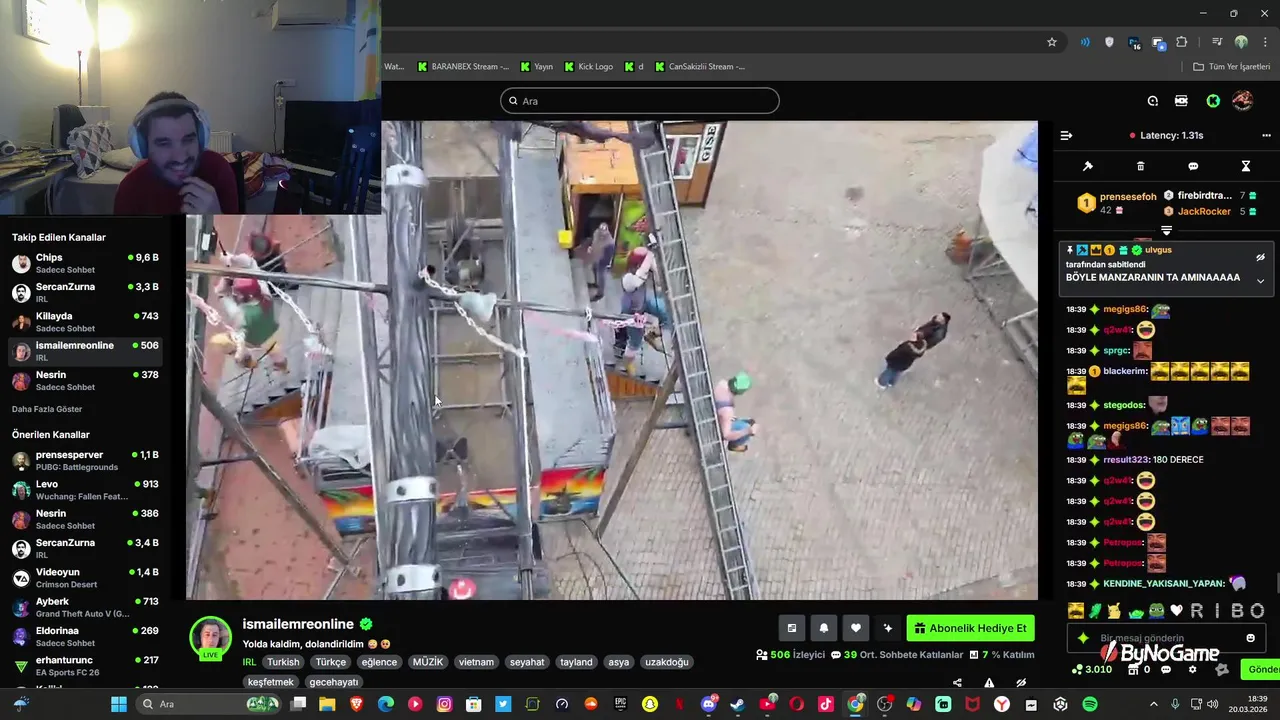Click the green Kick K icon in header
The width and height of the screenshot is (1280, 720).
point(1213,101)
